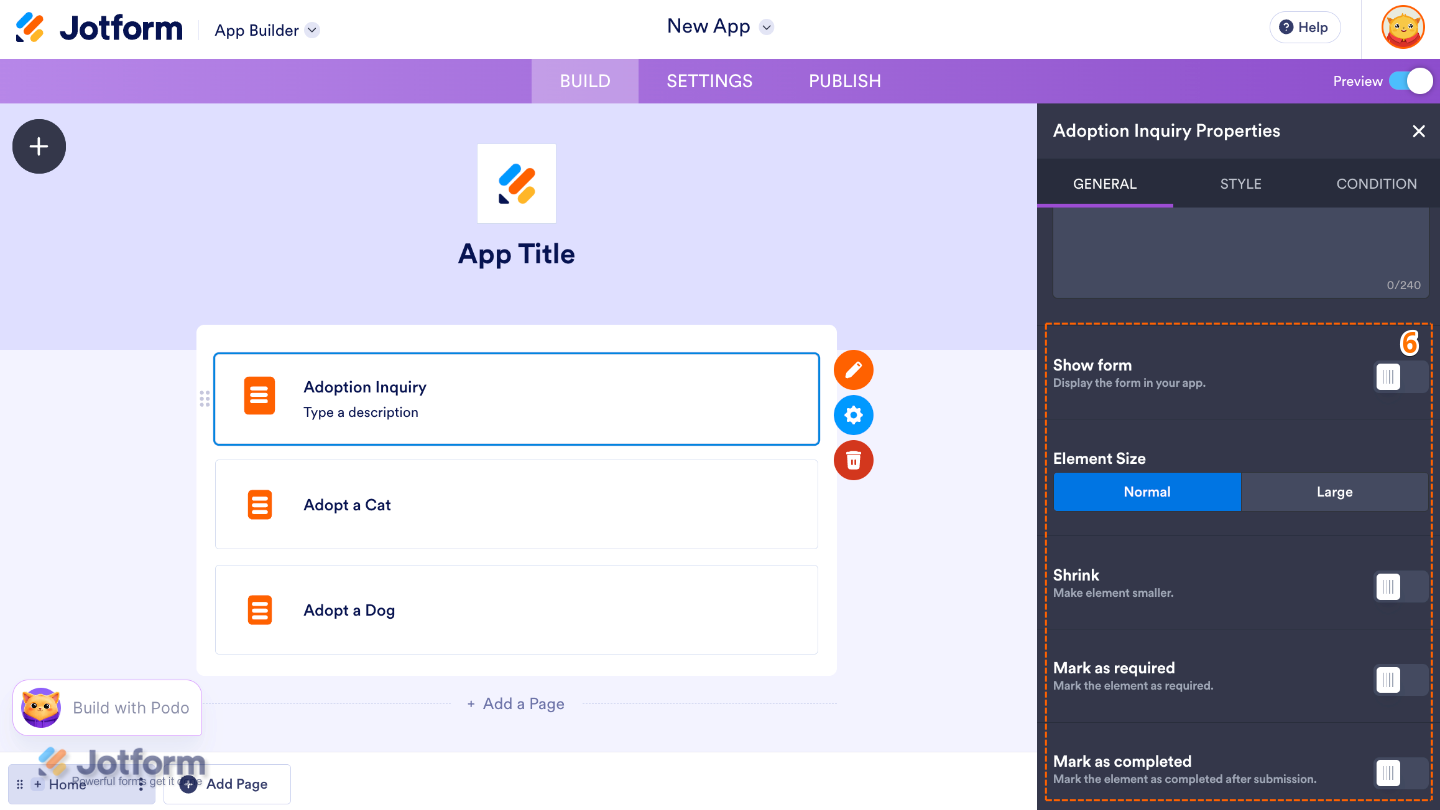Screen dimensions: 1440x810
Task: Open the App Builder dropdown
Action: (266, 30)
